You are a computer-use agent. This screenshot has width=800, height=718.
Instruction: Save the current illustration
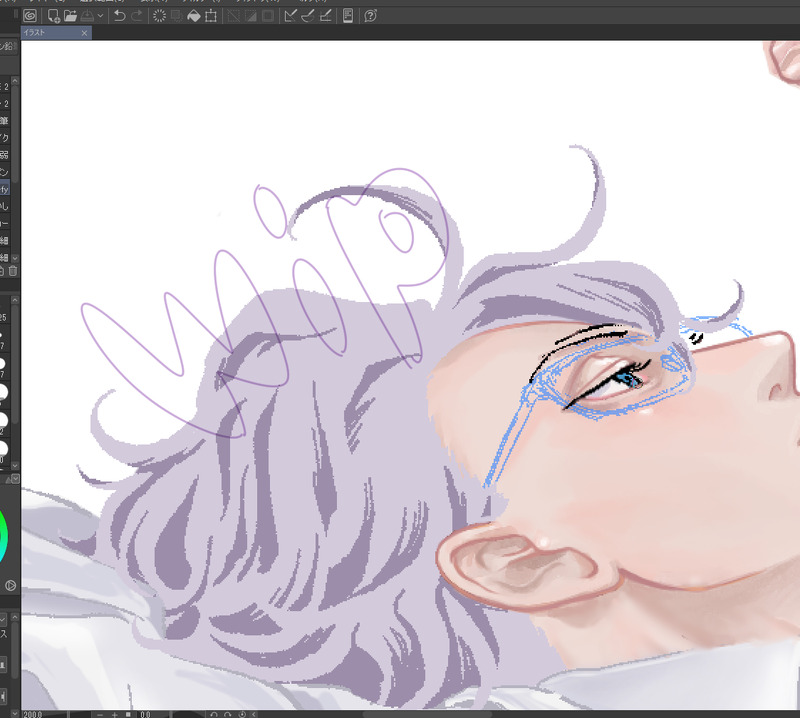pos(87,16)
